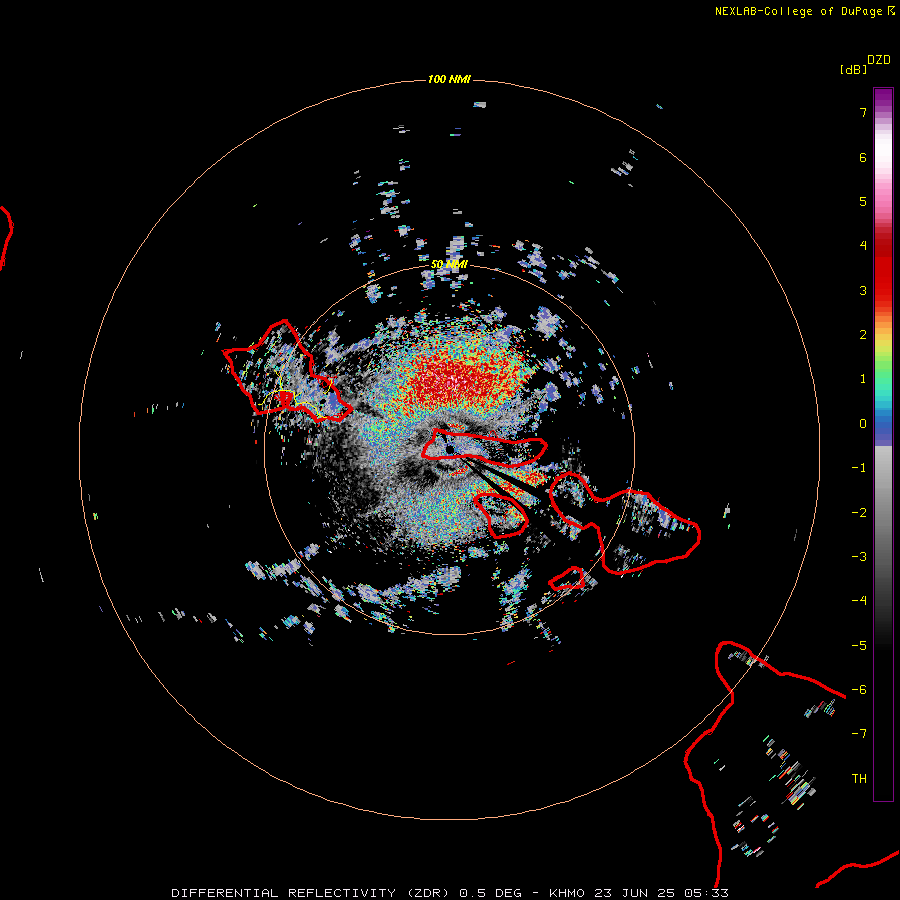
Task: Click the -7 dB scale value
Action: 859,734
